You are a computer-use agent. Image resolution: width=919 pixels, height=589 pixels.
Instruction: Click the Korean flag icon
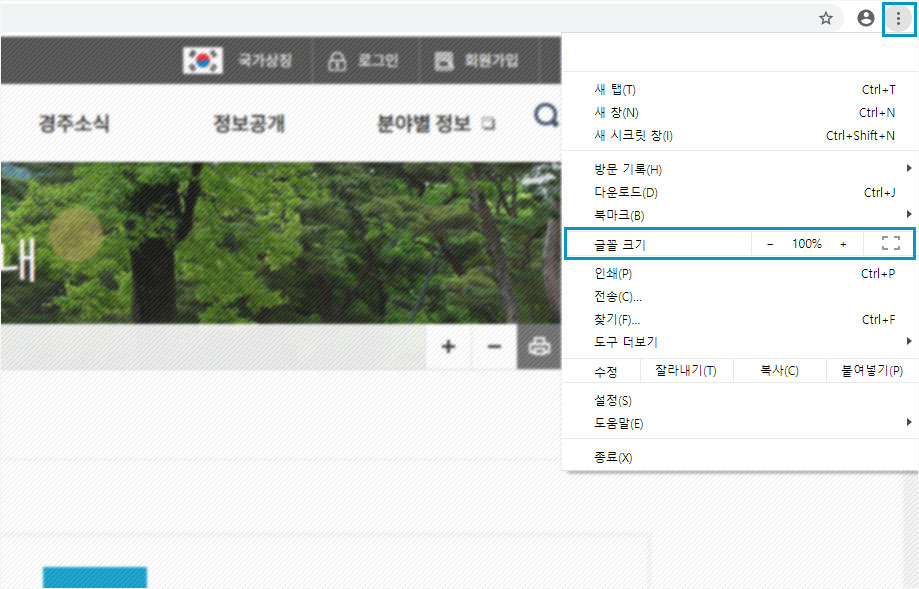click(202, 60)
